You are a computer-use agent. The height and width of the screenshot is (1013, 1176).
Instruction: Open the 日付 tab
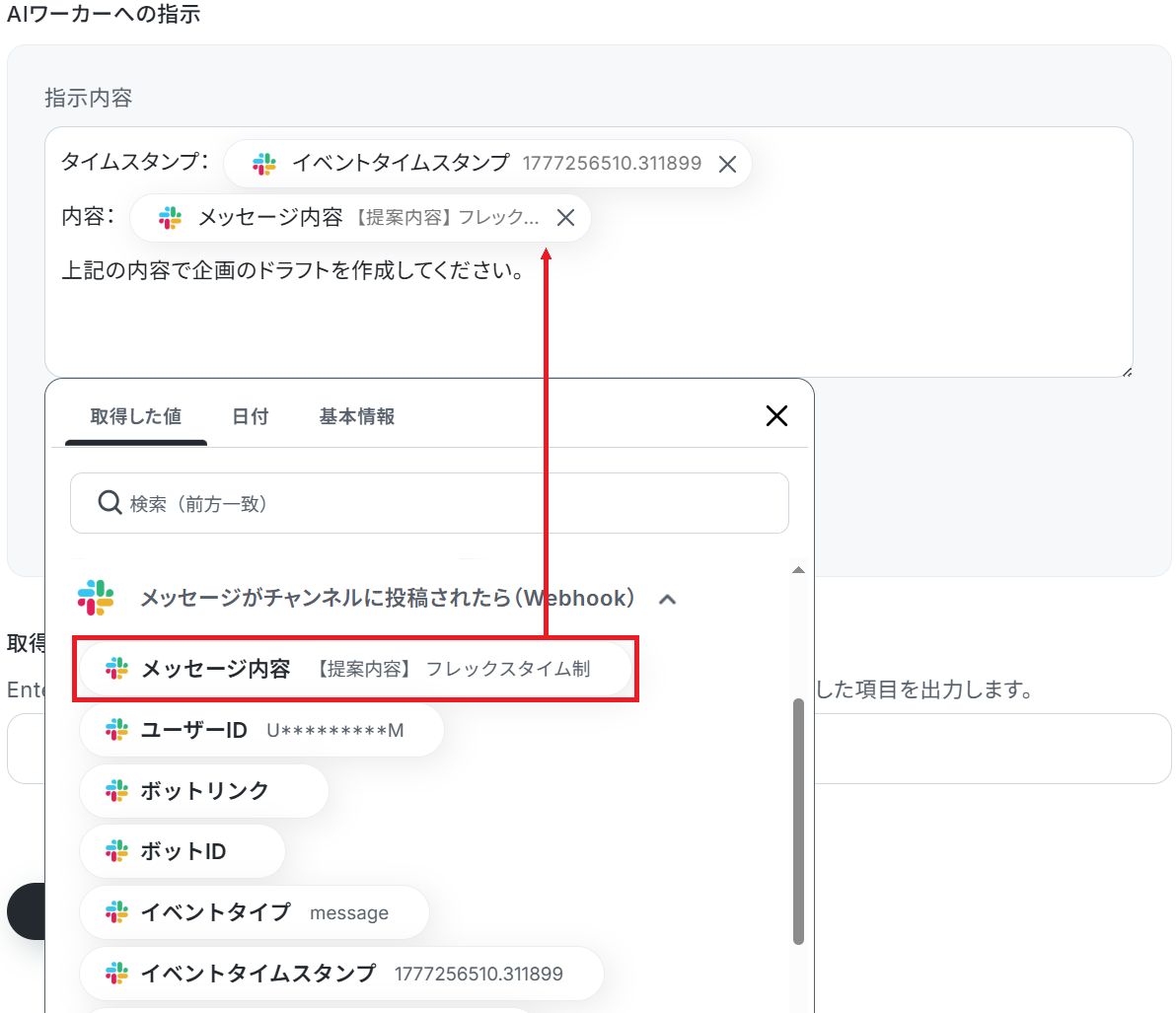250,417
